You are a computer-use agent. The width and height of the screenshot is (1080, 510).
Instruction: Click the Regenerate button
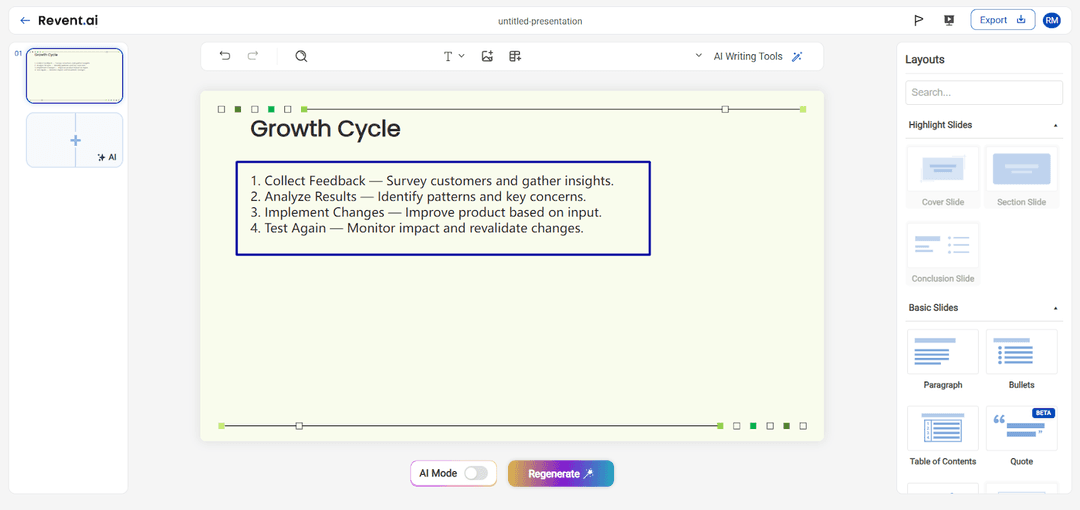[561, 473]
